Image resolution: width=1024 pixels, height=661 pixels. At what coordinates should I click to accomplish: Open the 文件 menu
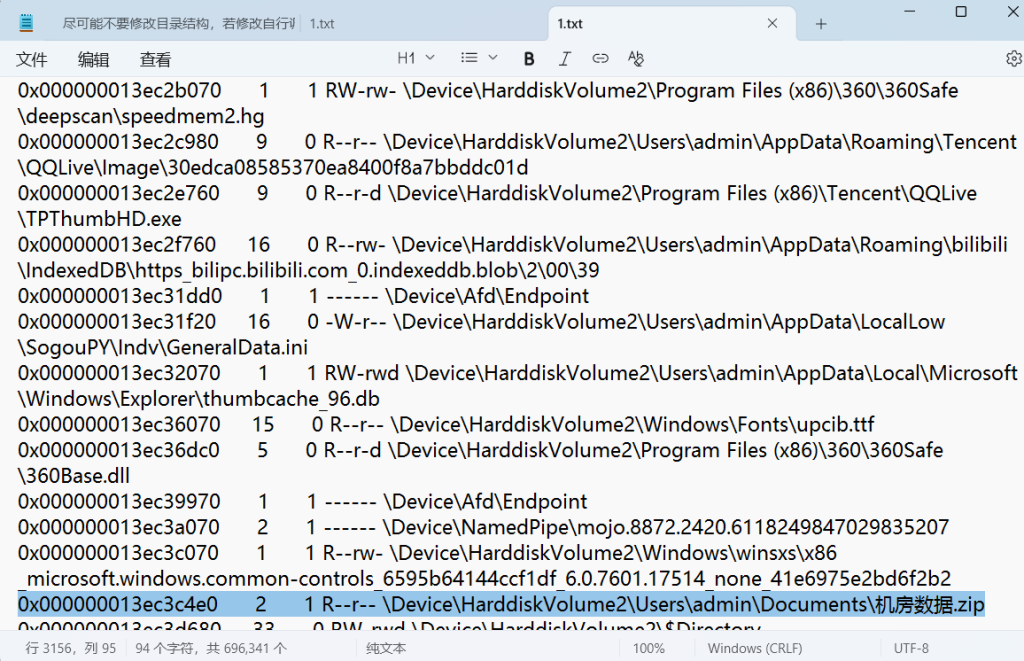coord(32,60)
